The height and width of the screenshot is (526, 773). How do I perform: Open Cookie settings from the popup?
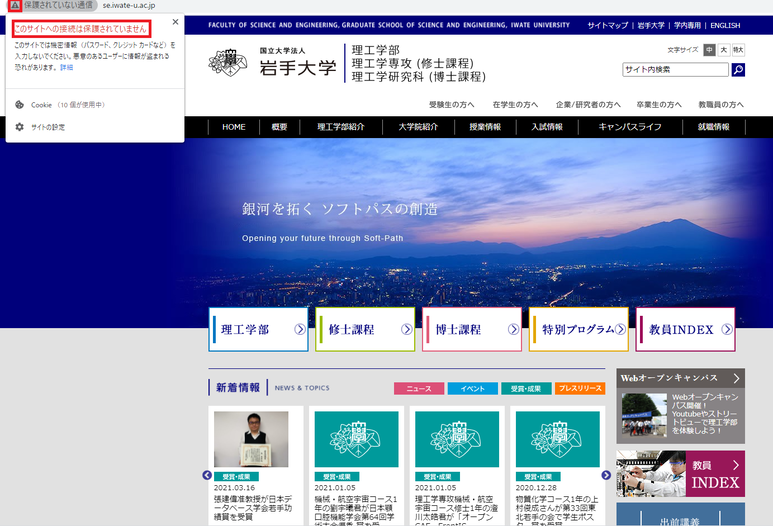tap(68, 105)
